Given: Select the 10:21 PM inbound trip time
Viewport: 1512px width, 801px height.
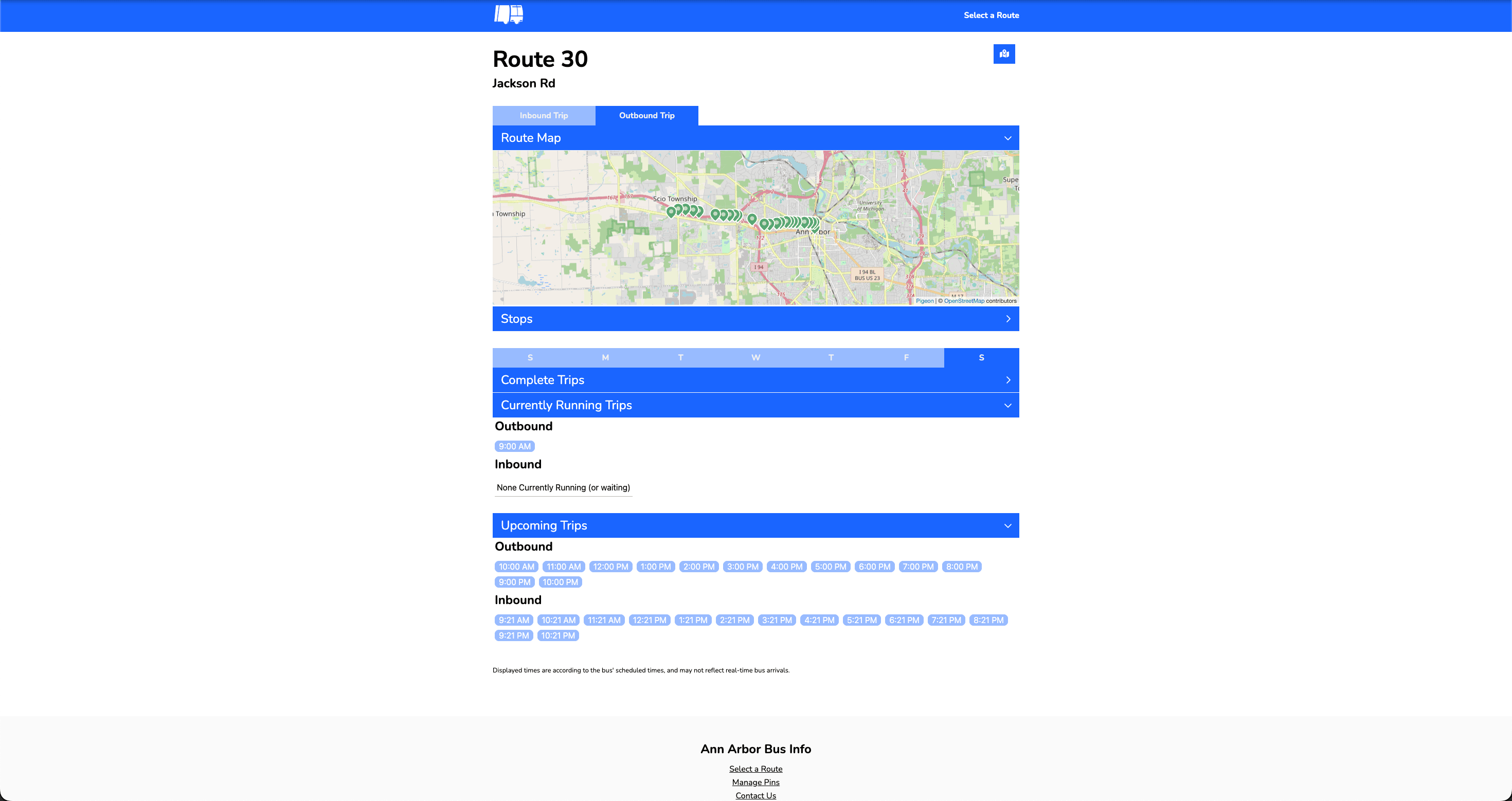Looking at the screenshot, I should 558,635.
